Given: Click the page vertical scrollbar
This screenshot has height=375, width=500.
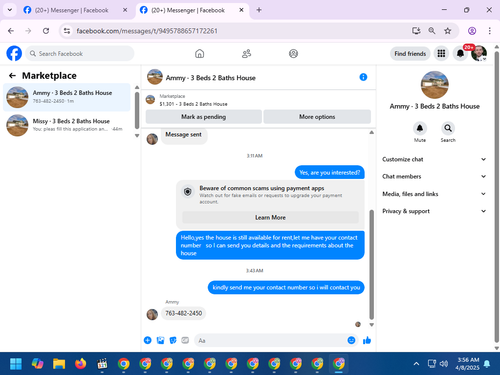Looking at the screenshot, I should click(496, 197).
